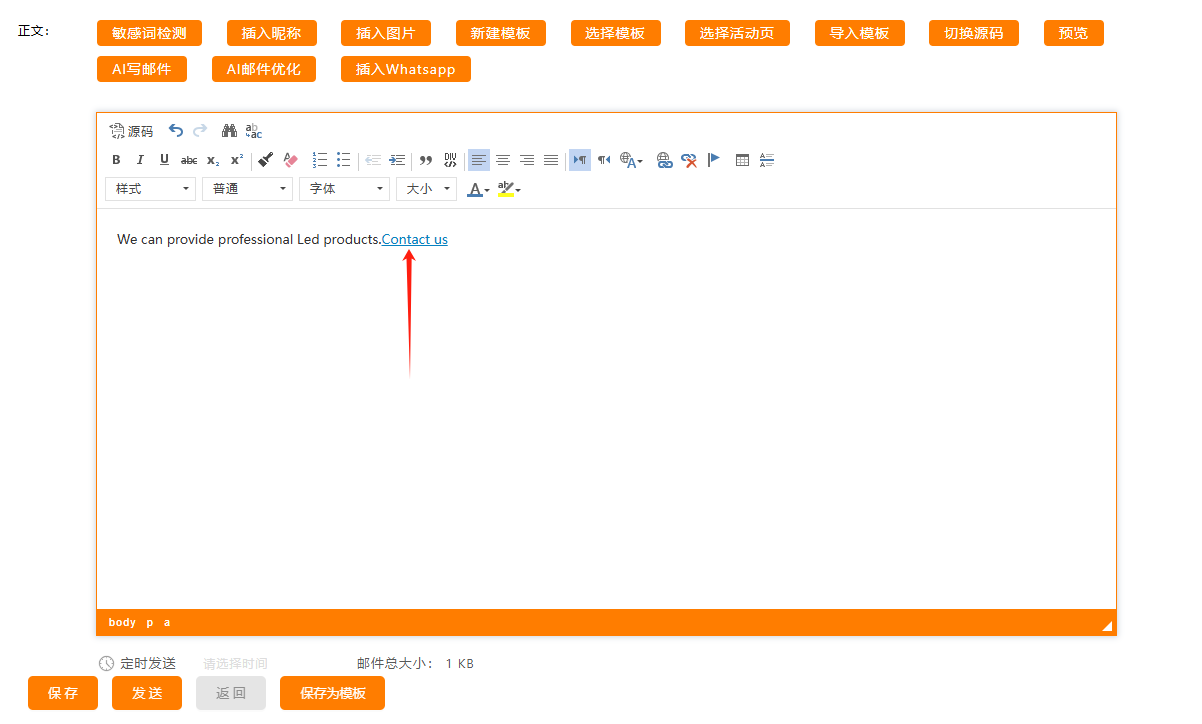This screenshot has width=1202, height=724.
Task: Click the 返回 back button
Action: click(231, 693)
